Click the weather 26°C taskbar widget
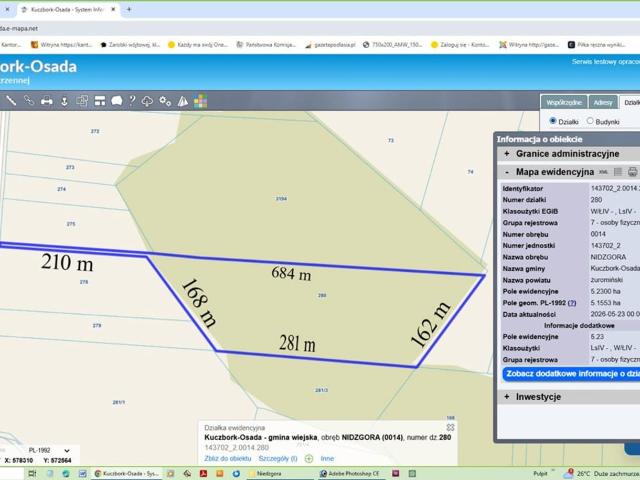This screenshot has width=640, height=480. [601, 473]
